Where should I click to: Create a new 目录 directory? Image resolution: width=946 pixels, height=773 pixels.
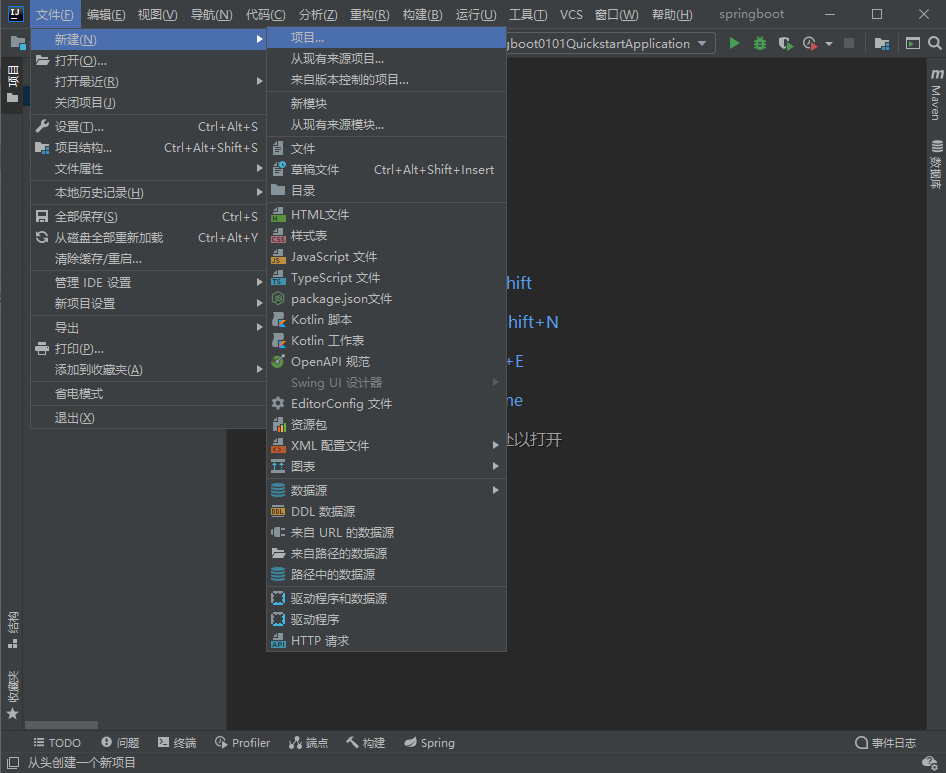tap(386, 191)
